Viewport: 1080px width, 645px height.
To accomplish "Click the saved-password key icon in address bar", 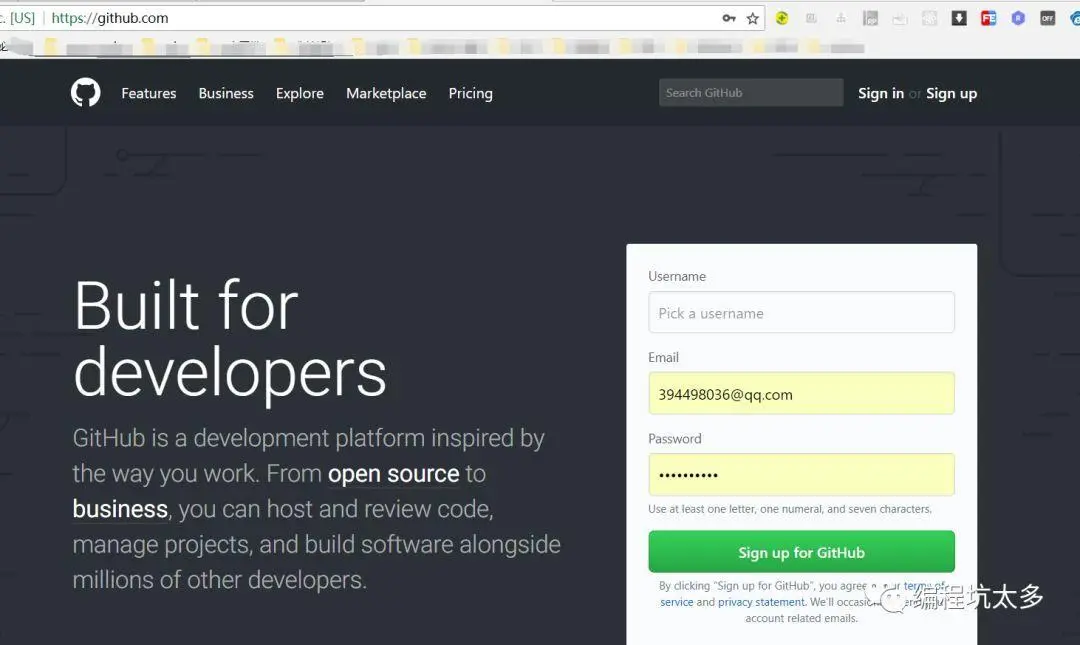I will point(729,19).
